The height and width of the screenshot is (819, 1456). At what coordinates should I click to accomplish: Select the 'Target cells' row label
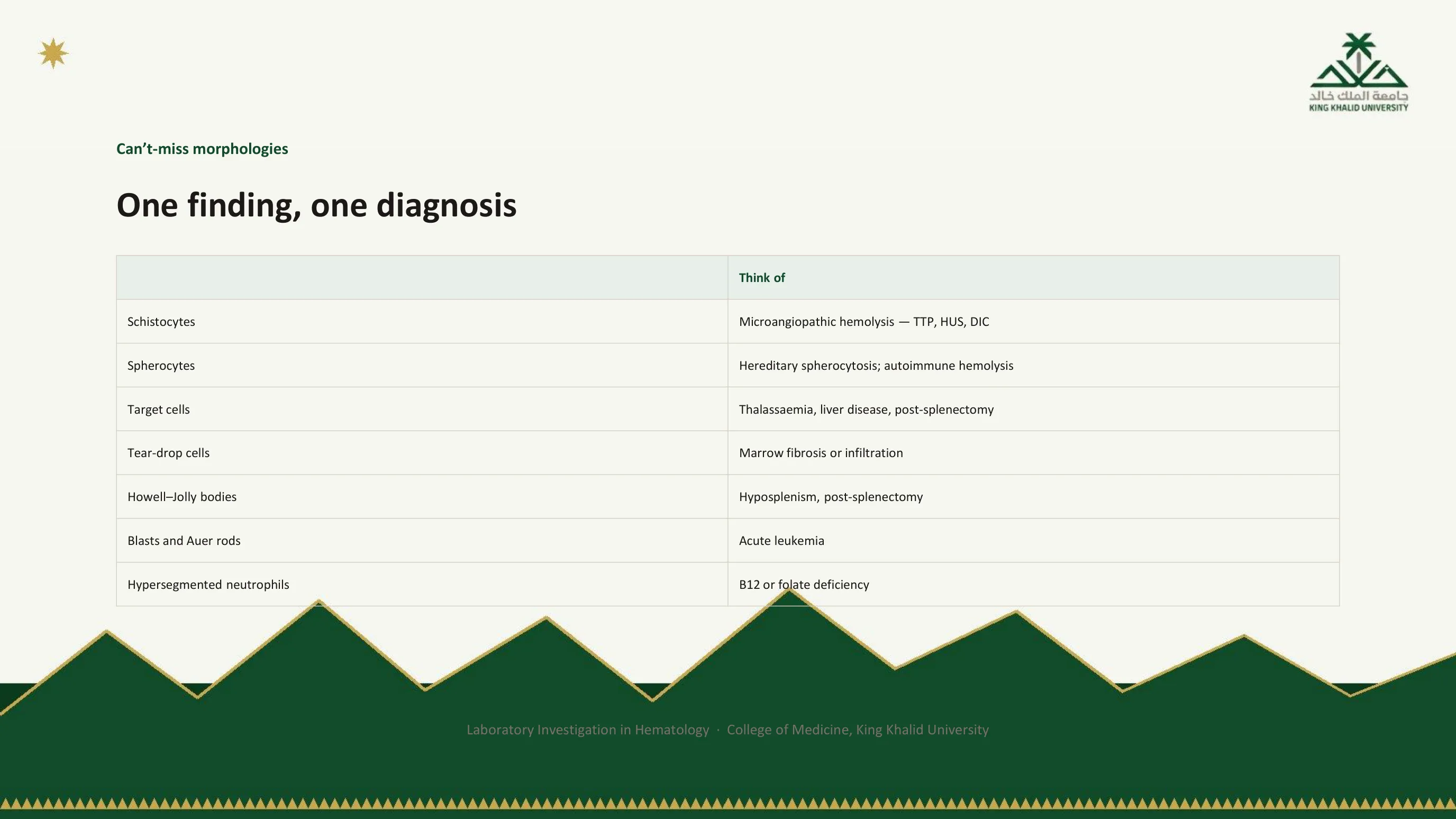pos(422,409)
